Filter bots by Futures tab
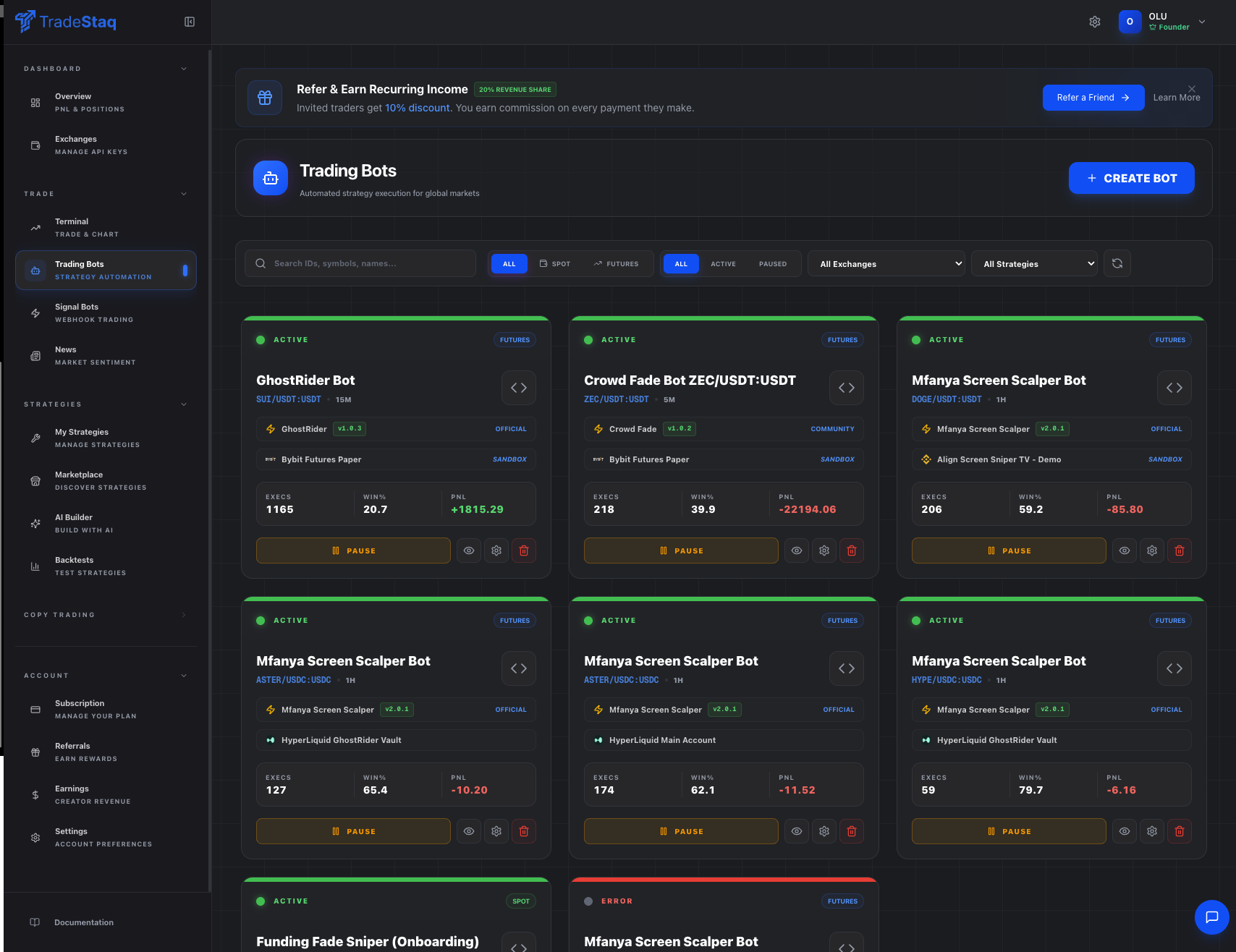This screenshot has width=1236, height=952. (617, 264)
